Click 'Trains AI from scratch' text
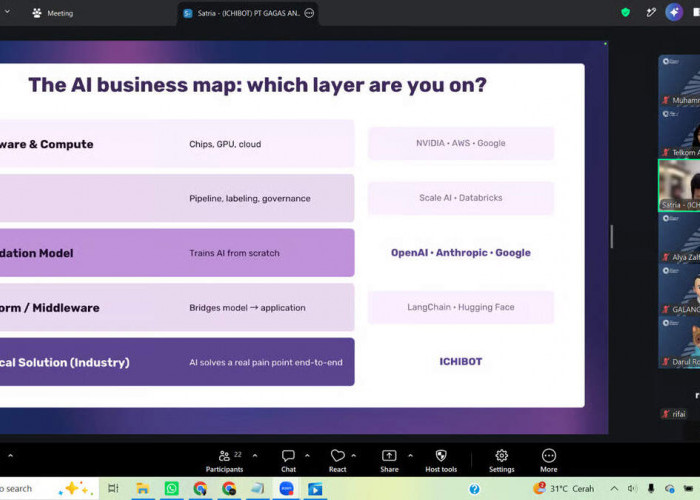Screen dimensions: 700x500 click(x=234, y=253)
